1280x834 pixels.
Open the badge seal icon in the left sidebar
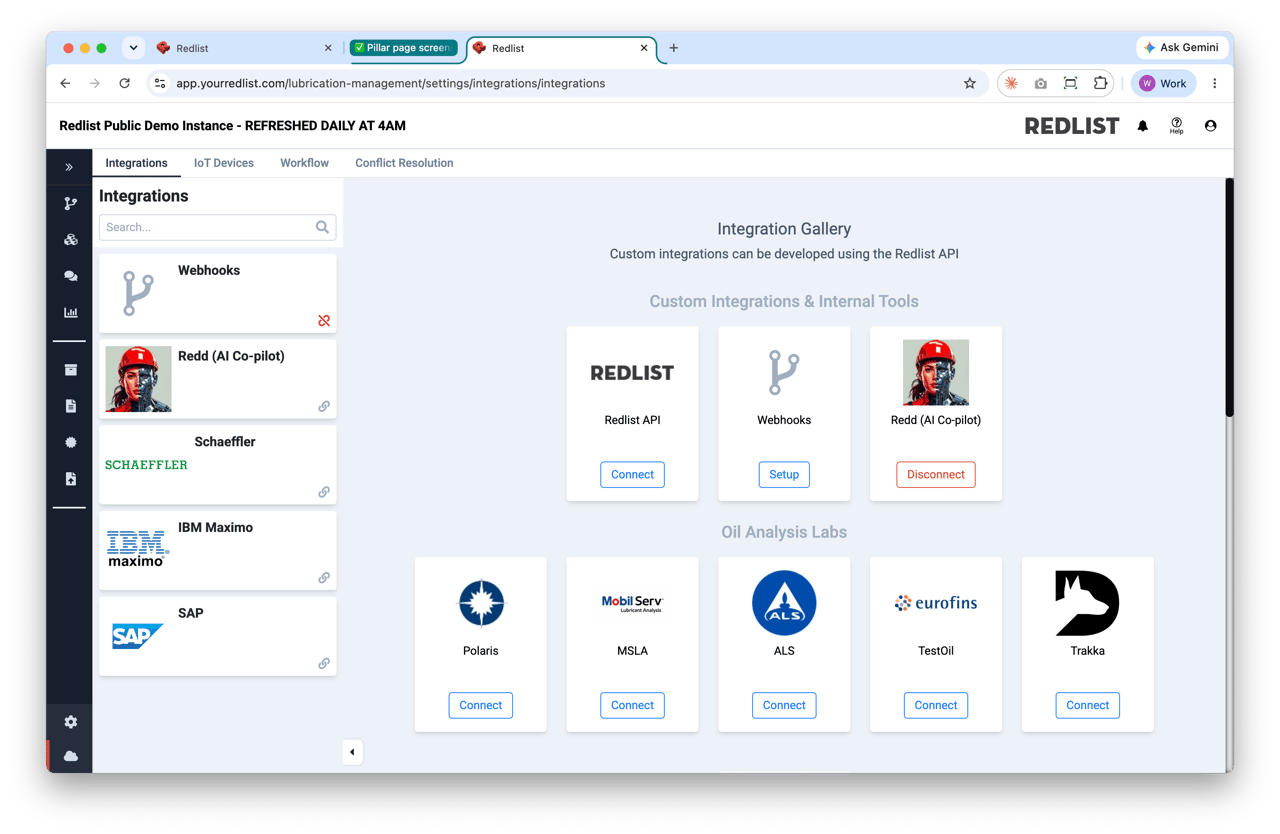point(70,442)
